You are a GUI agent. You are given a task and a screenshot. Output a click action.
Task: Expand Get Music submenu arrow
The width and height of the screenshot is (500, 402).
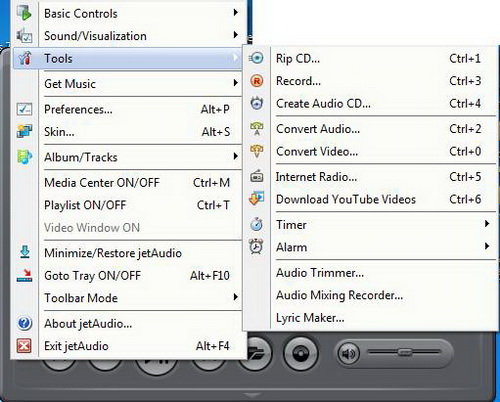[235, 83]
